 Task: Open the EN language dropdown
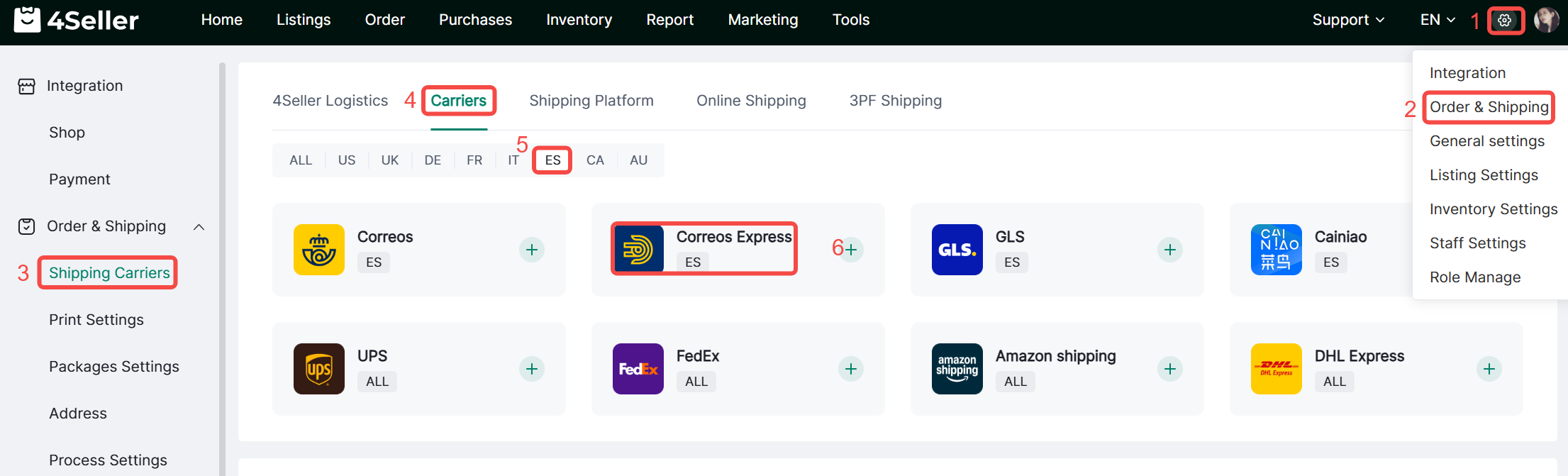1437,20
